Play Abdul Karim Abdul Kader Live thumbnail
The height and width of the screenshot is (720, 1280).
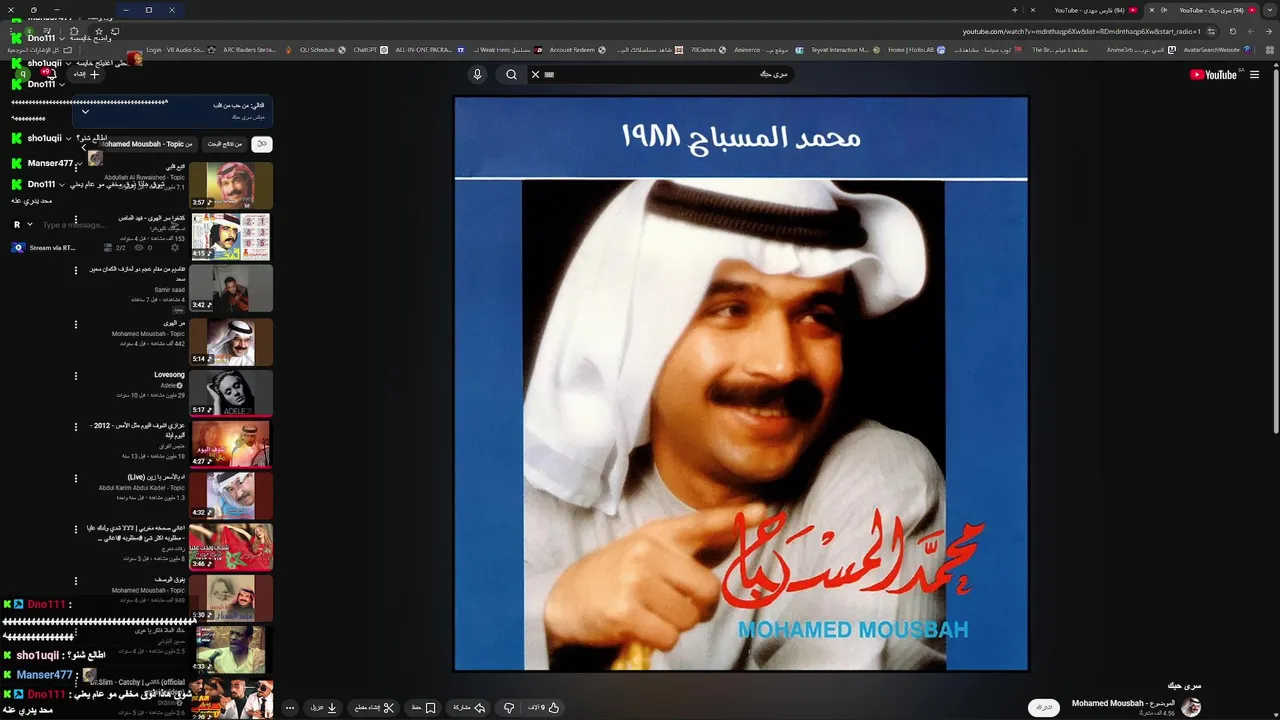[231, 494]
